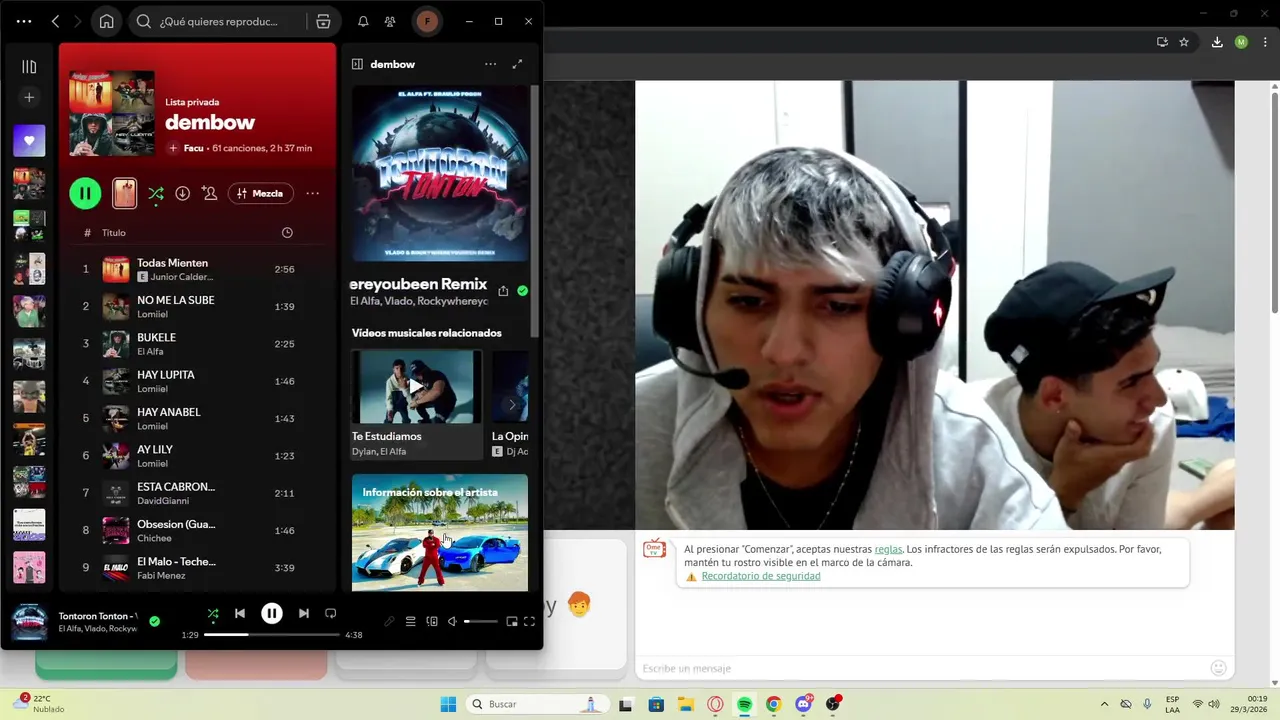This screenshot has height=720, width=1280.
Task: Click Now Playing panel scrollbar
Action: (x=534, y=210)
